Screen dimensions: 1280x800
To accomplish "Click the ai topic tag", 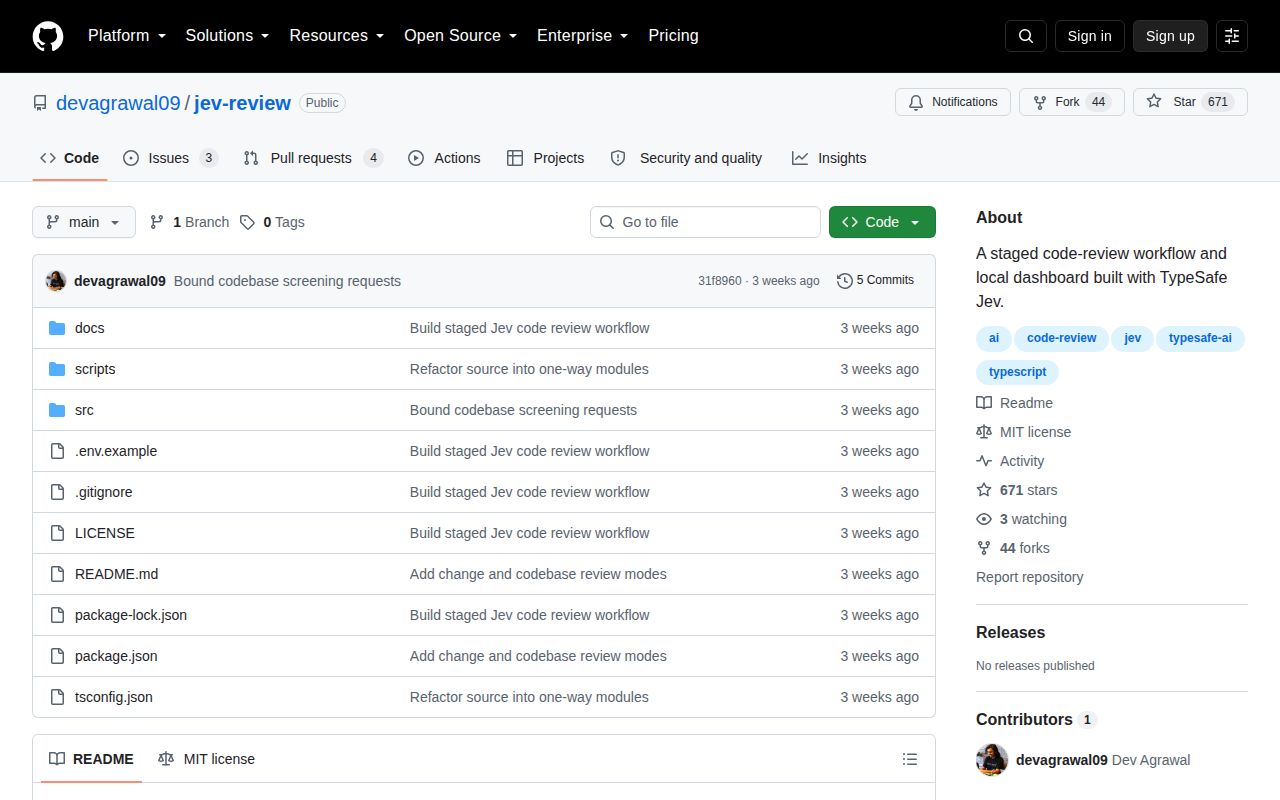I will [x=993, y=338].
